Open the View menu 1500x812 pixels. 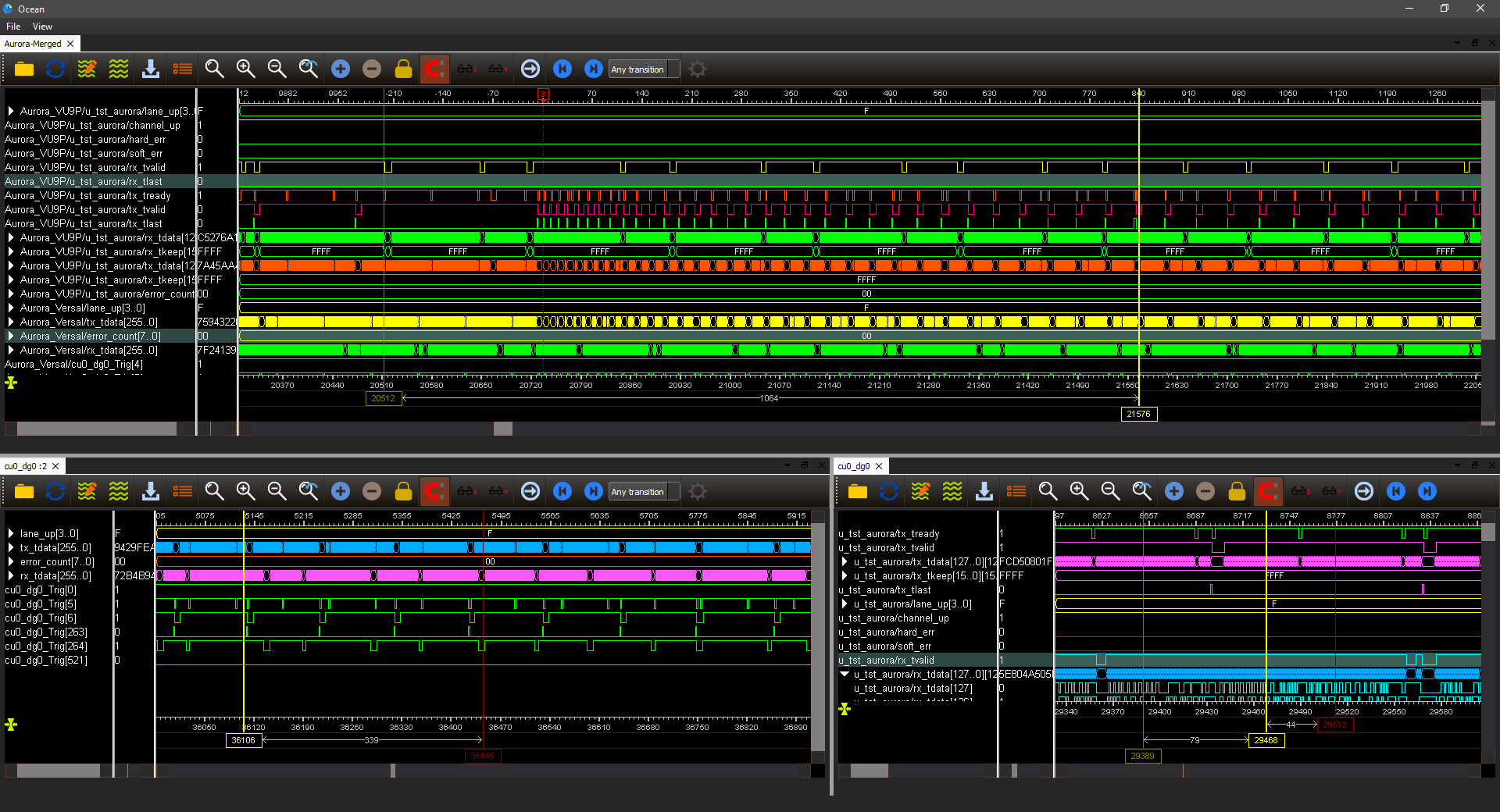42,27
